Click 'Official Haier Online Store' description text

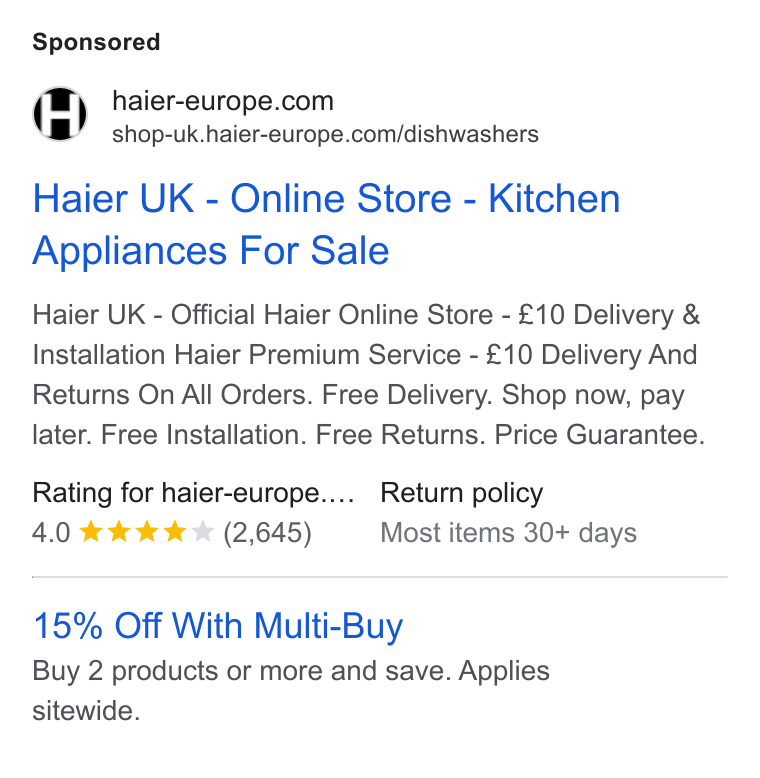[x=332, y=315]
